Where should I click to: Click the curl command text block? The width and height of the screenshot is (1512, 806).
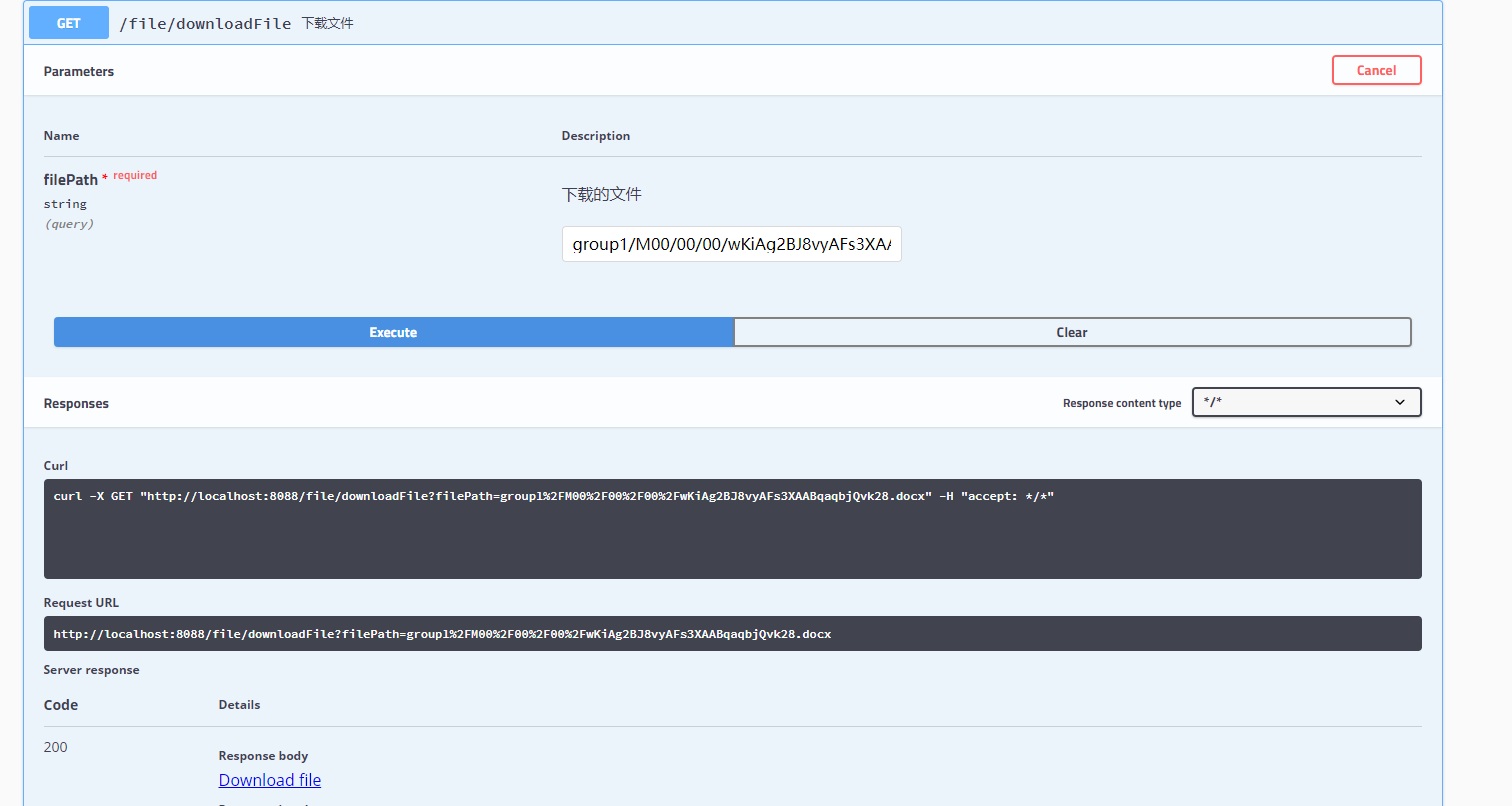pyautogui.click(x=732, y=529)
